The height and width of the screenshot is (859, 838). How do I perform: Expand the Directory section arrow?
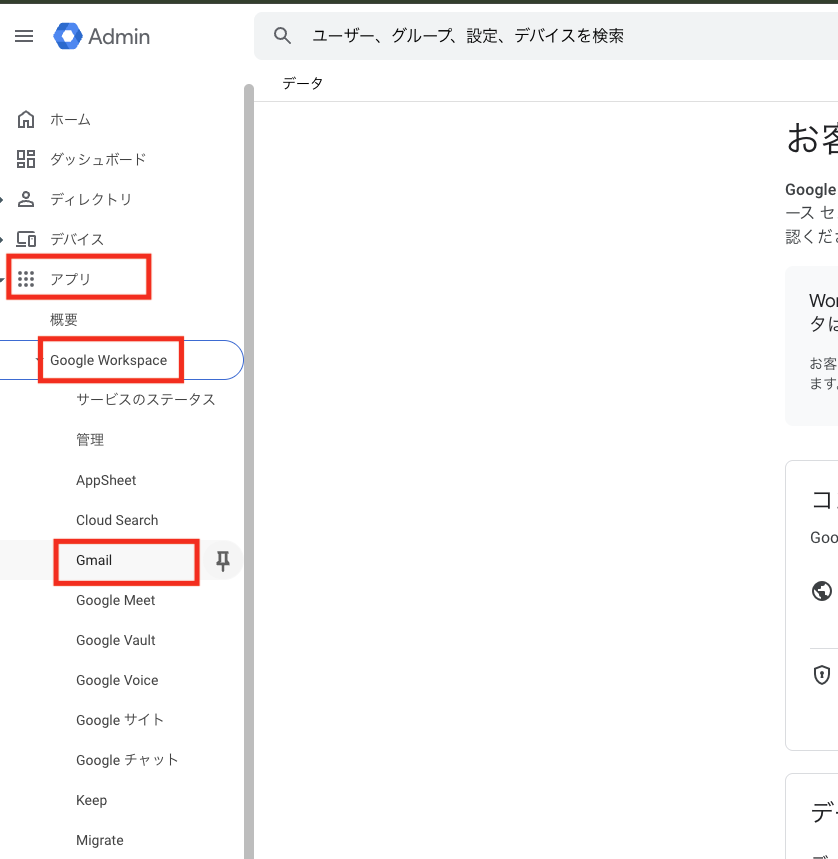(x=3, y=200)
